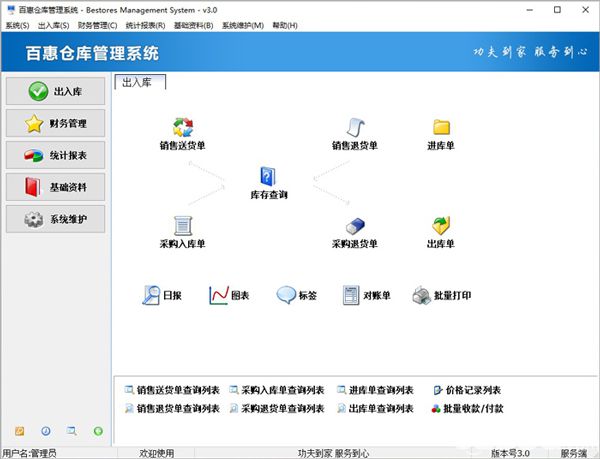Open the 进库单查询列表 link
The height and width of the screenshot is (459, 600).
(381, 390)
